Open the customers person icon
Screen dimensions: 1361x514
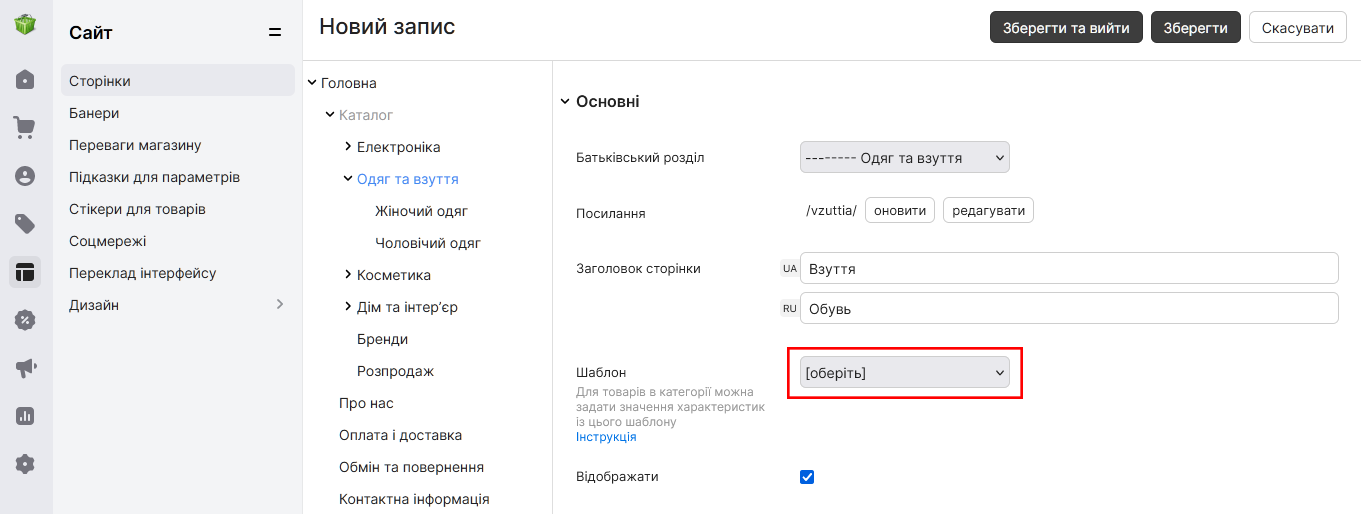[x=25, y=176]
